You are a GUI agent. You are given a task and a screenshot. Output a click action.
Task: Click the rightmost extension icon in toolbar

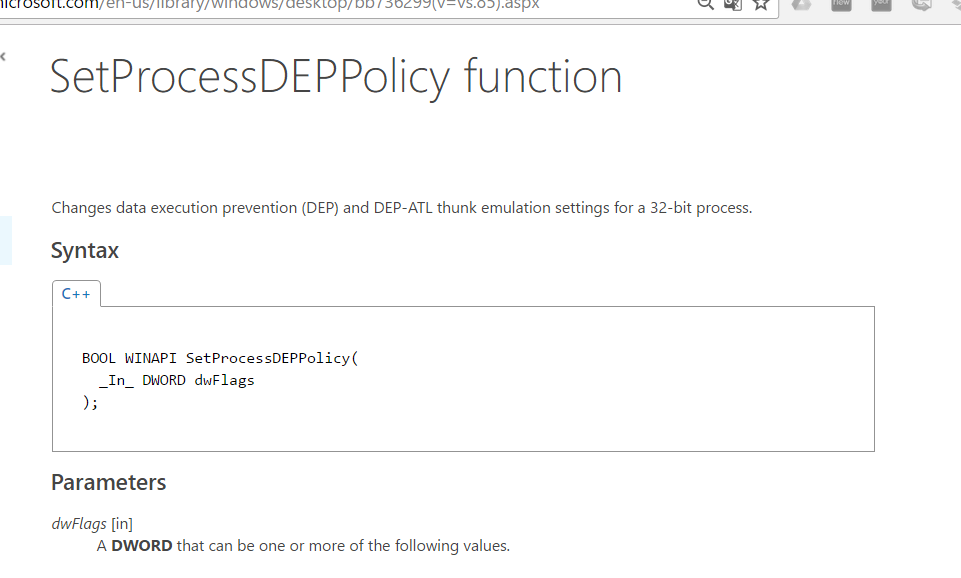point(954,4)
